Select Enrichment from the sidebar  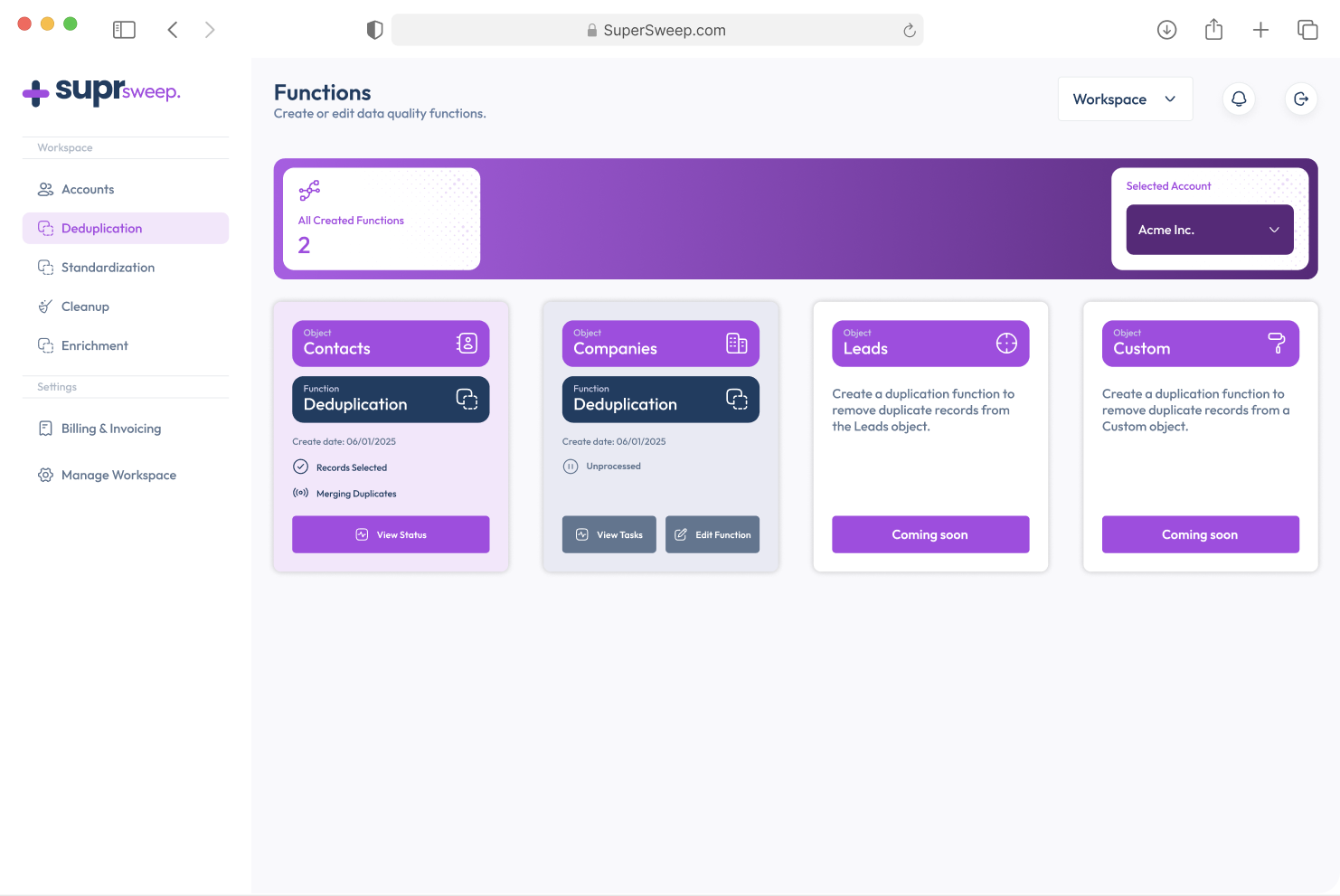click(x=94, y=345)
